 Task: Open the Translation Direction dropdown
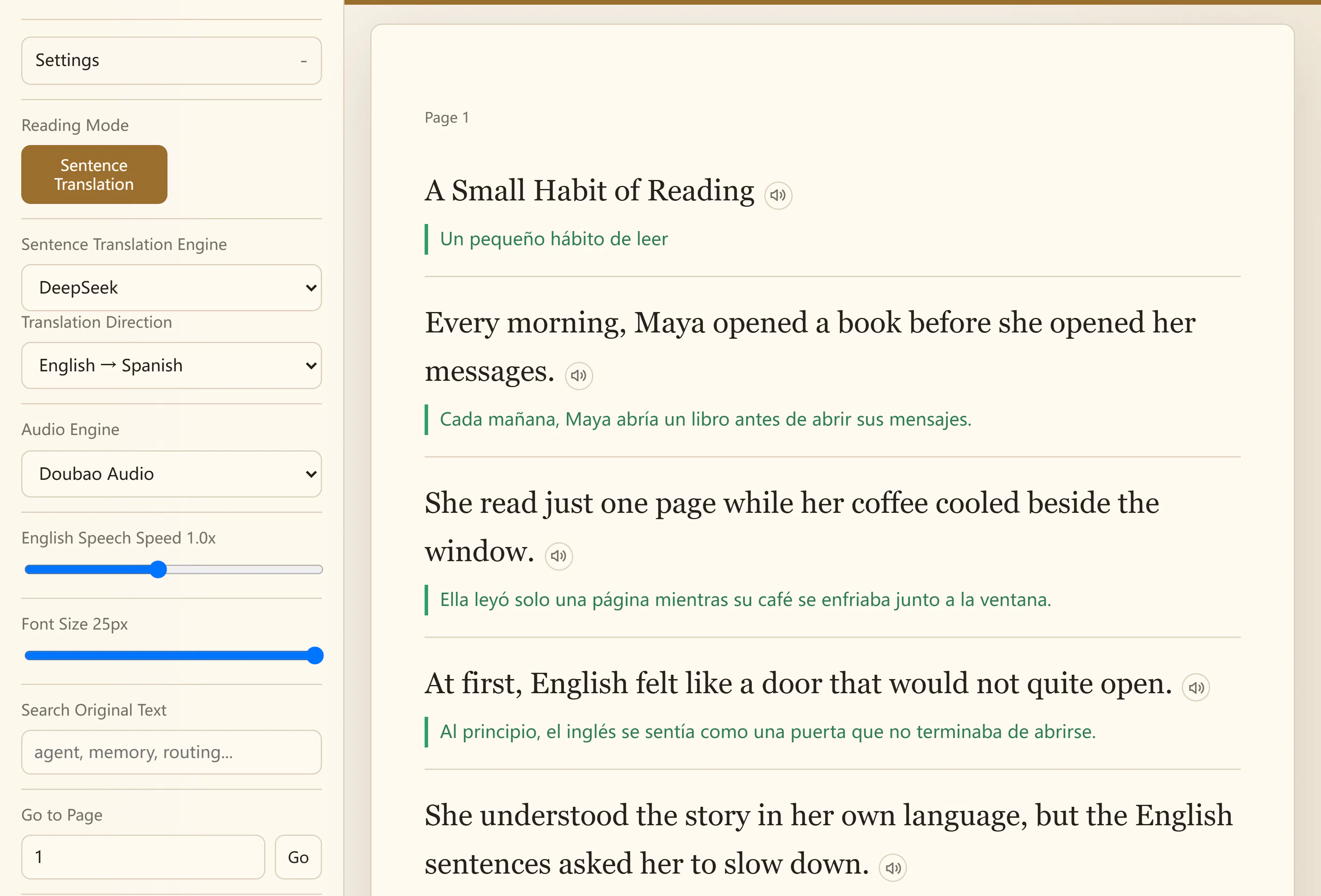pyautogui.click(x=172, y=365)
